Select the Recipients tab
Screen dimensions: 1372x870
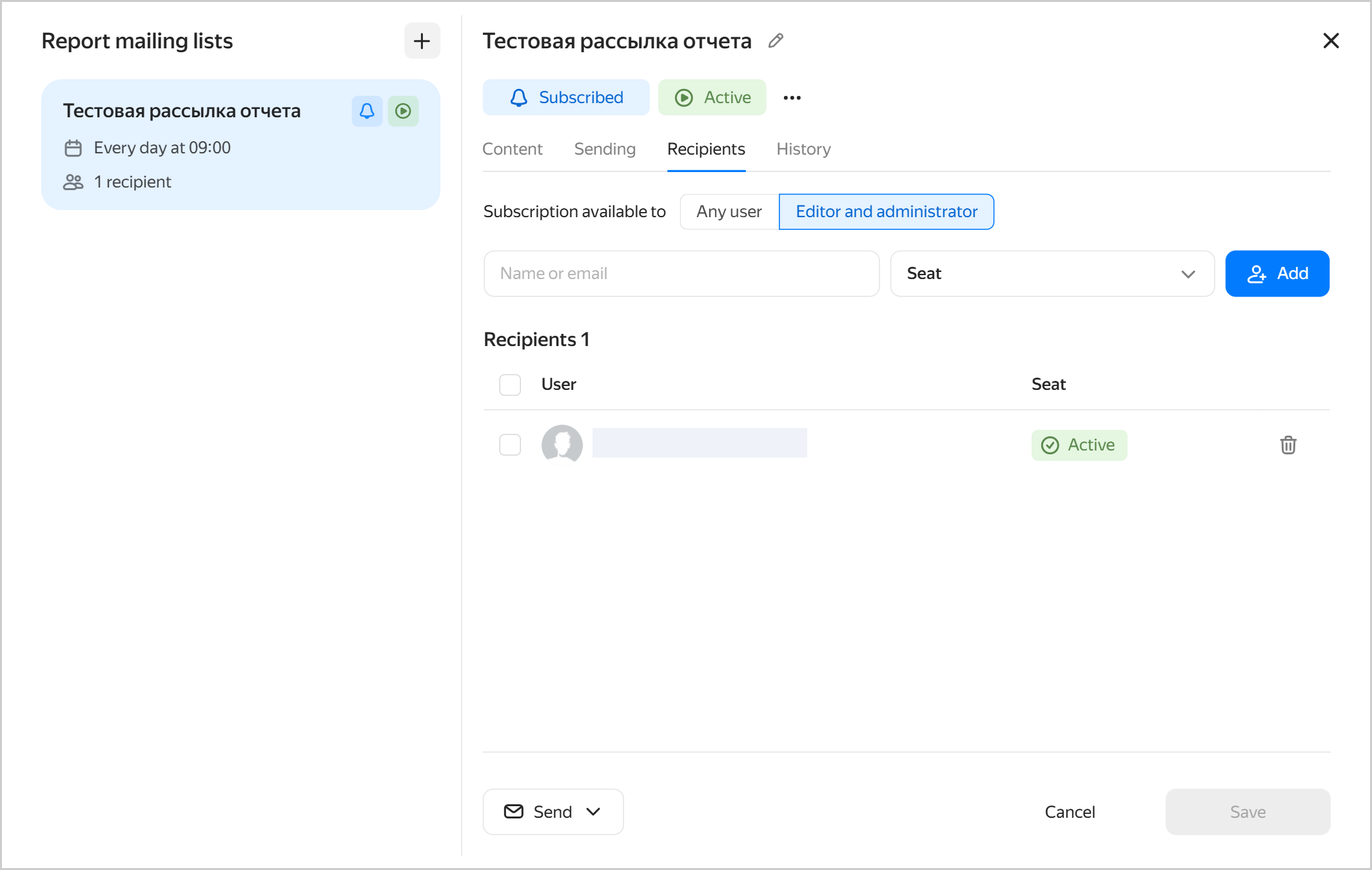(x=706, y=150)
